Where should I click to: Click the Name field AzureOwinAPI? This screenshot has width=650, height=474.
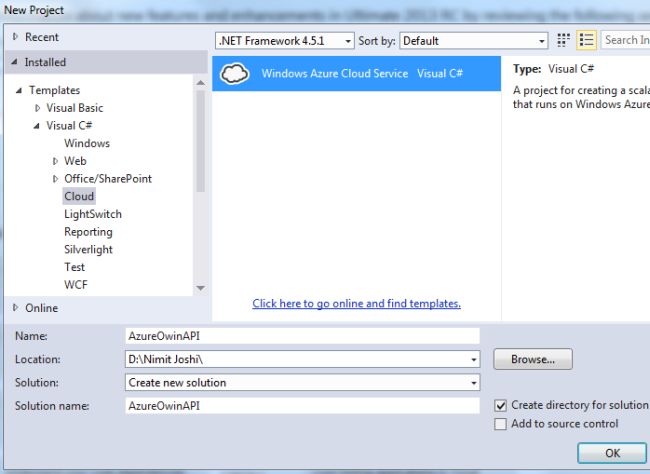(x=302, y=336)
